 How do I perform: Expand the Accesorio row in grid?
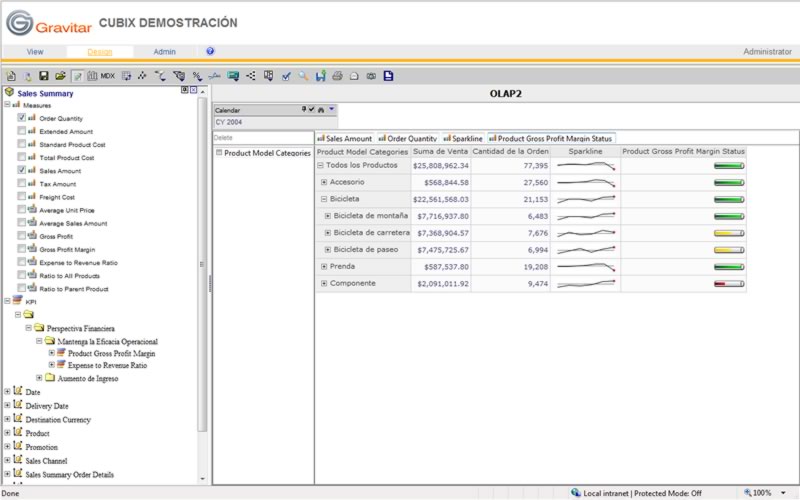[324, 182]
